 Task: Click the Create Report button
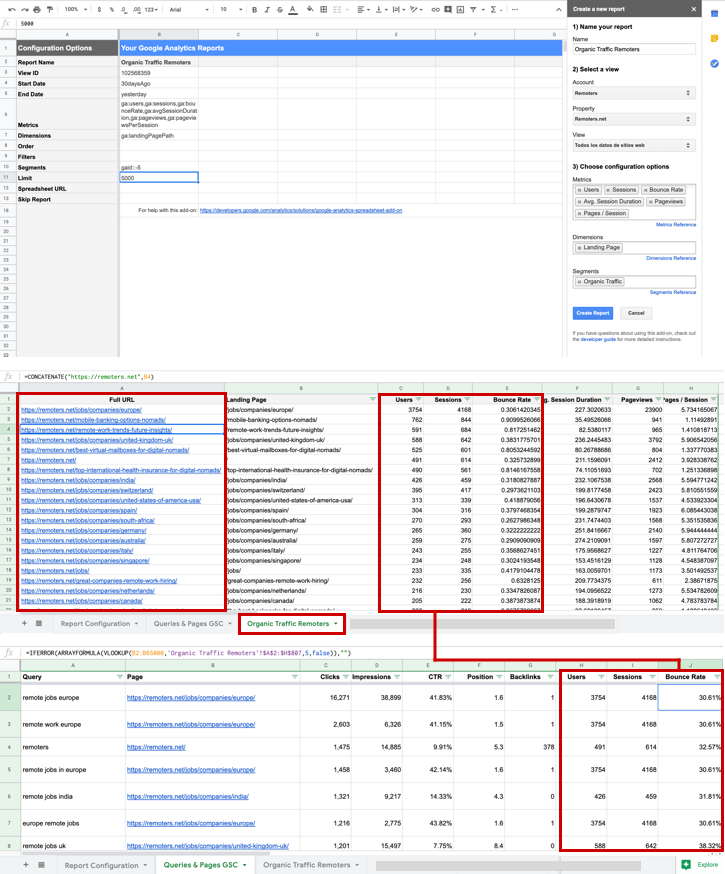[x=593, y=313]
